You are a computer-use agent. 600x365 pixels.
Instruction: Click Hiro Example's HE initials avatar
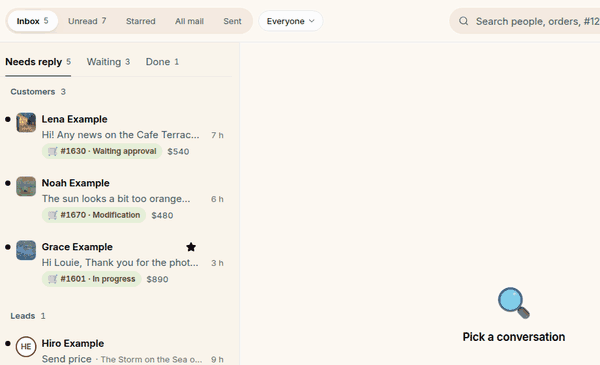click(x=26, y=347)
